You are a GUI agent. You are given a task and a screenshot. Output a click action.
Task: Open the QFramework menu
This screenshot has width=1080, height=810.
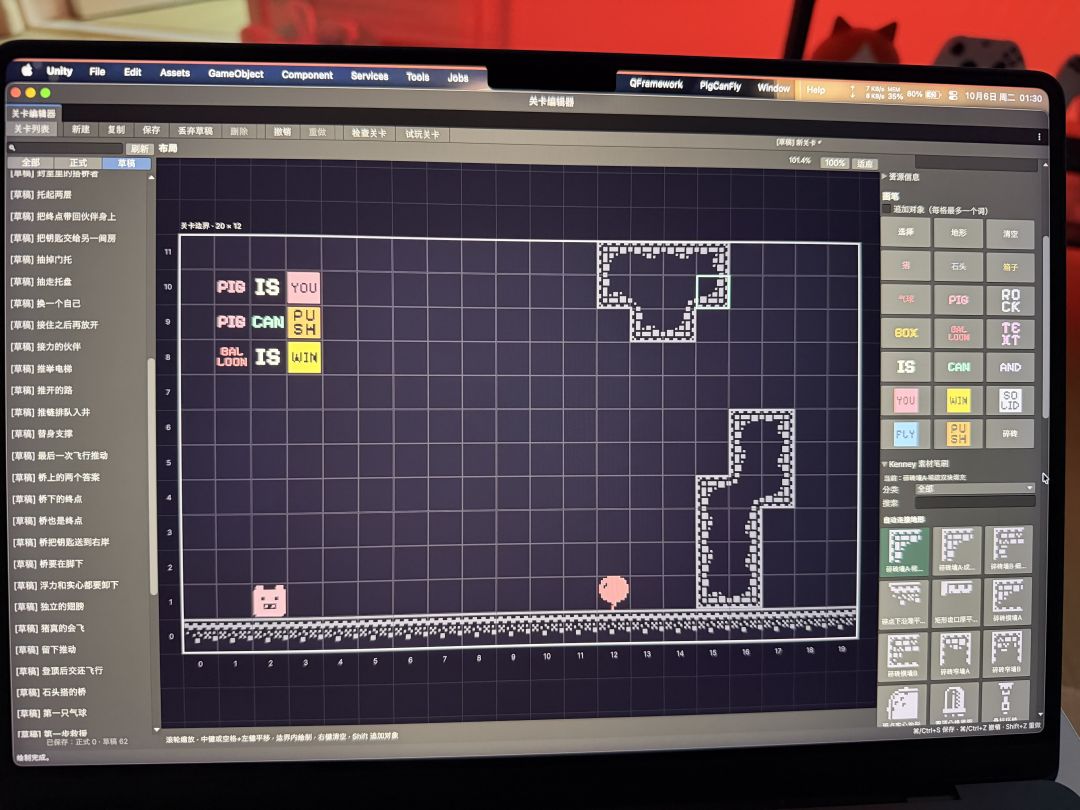pyautogui.click(x=656, y=84)
